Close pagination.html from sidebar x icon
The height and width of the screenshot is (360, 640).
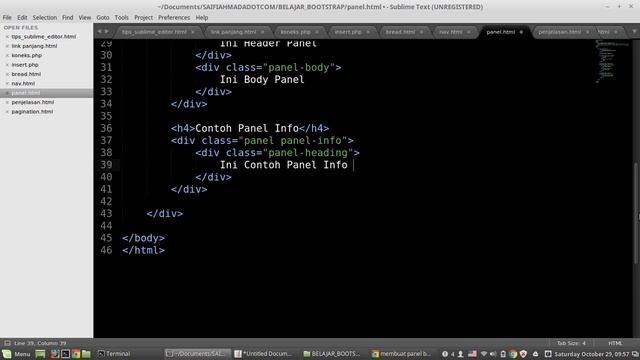(x=7, y=112)
